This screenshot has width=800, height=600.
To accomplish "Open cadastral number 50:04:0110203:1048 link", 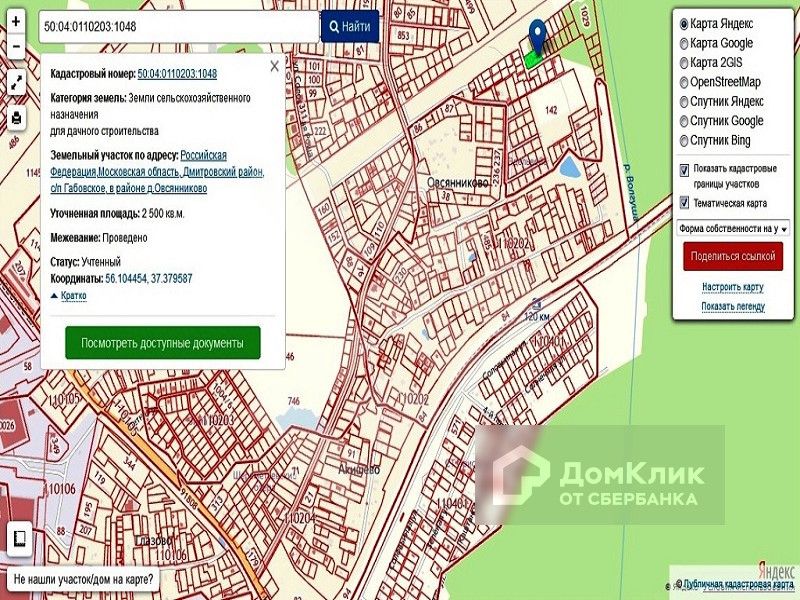I will click(177, 74).
